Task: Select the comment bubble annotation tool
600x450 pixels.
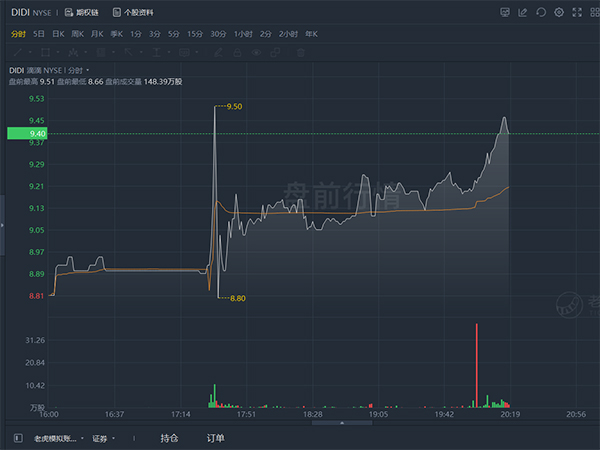Action: pyautogui.click(x=184, y=52)
